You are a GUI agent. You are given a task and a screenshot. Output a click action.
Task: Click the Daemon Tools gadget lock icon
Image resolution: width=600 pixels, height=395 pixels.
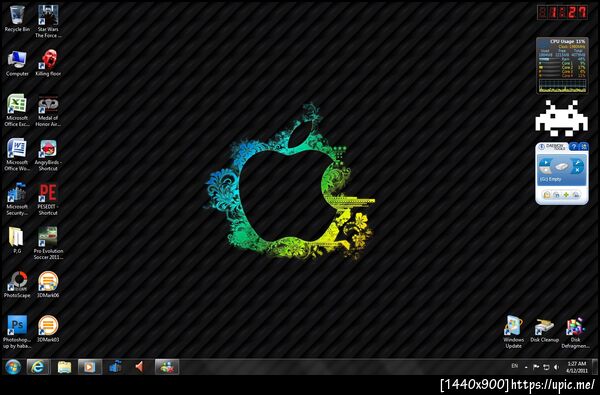(x=547, y=195)
